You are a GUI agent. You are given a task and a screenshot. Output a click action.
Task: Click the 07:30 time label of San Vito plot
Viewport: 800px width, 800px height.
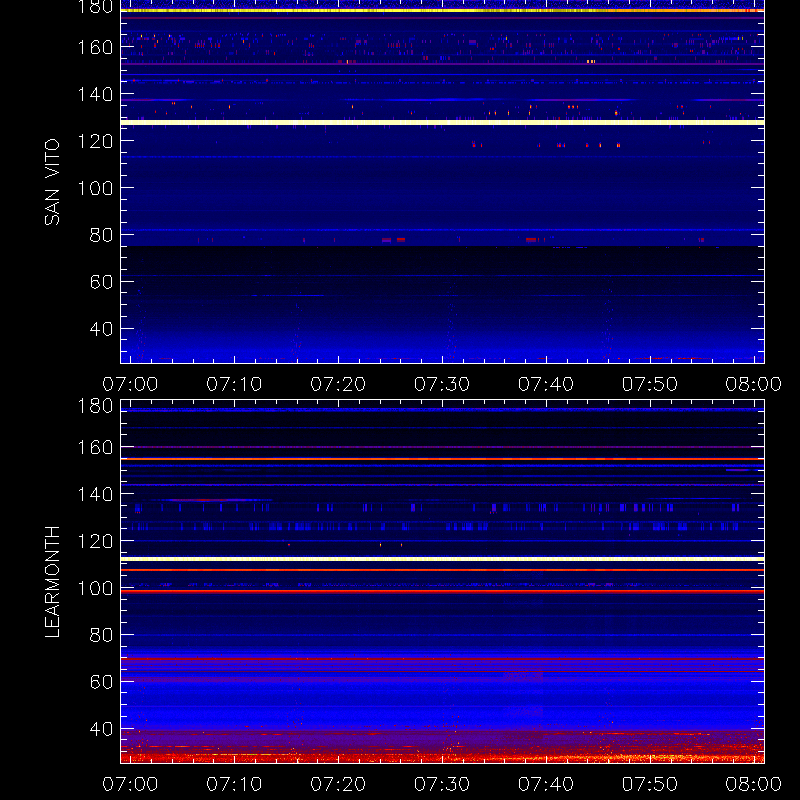point(442,384)
